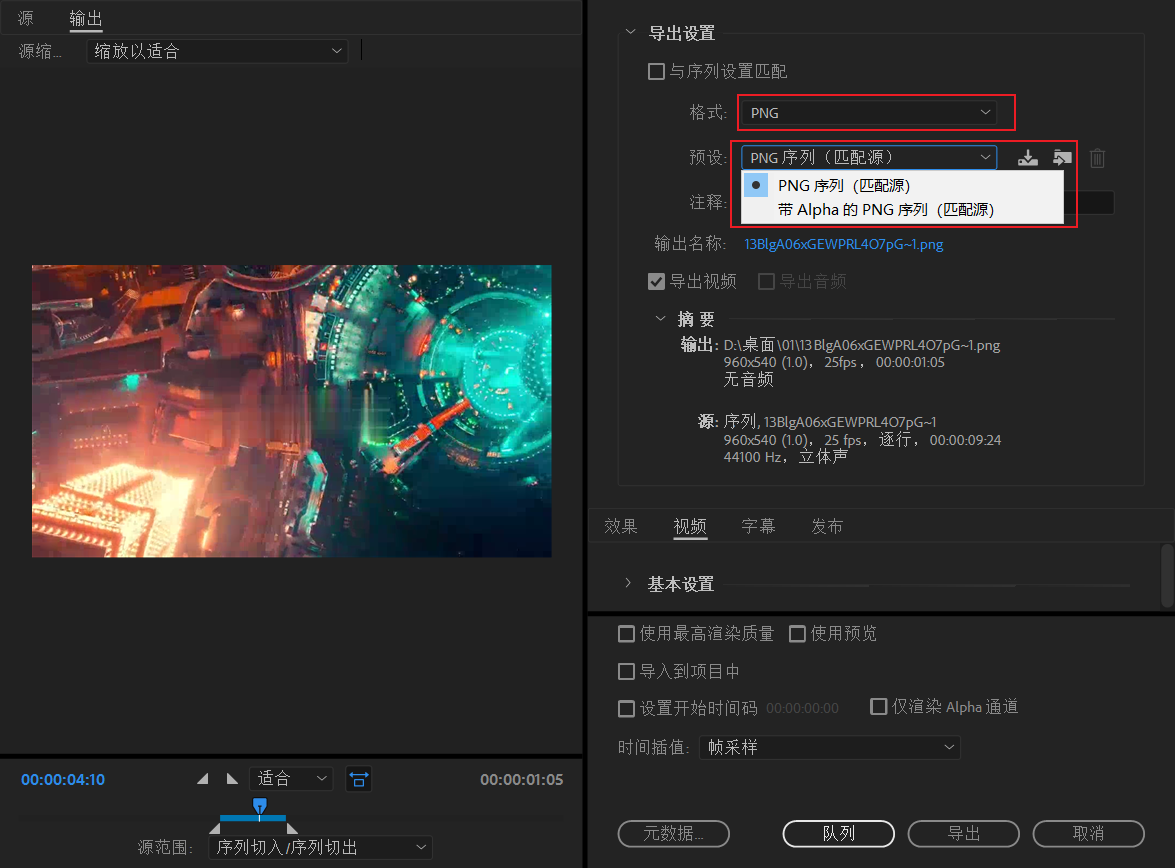Select PNG 序列 (匹配源) preset option
The height and width of the screenshot is (868, 1175).
[902, 185]
